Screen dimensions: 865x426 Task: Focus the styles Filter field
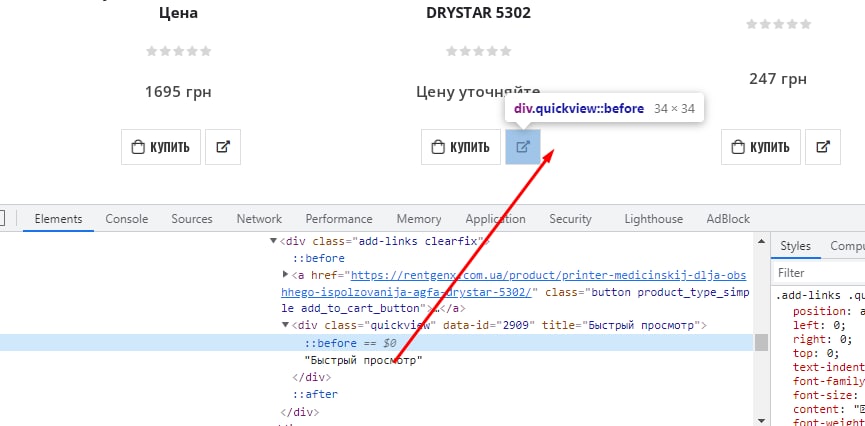pyautogui.click(x=819, y=273)
